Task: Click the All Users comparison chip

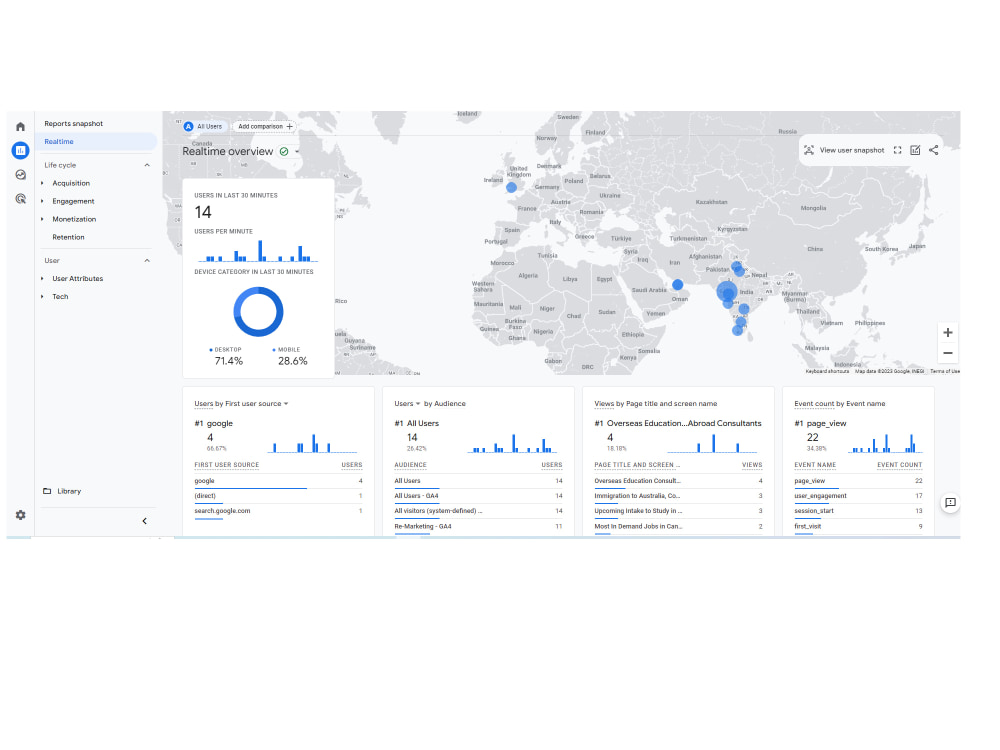Action: 203,126
